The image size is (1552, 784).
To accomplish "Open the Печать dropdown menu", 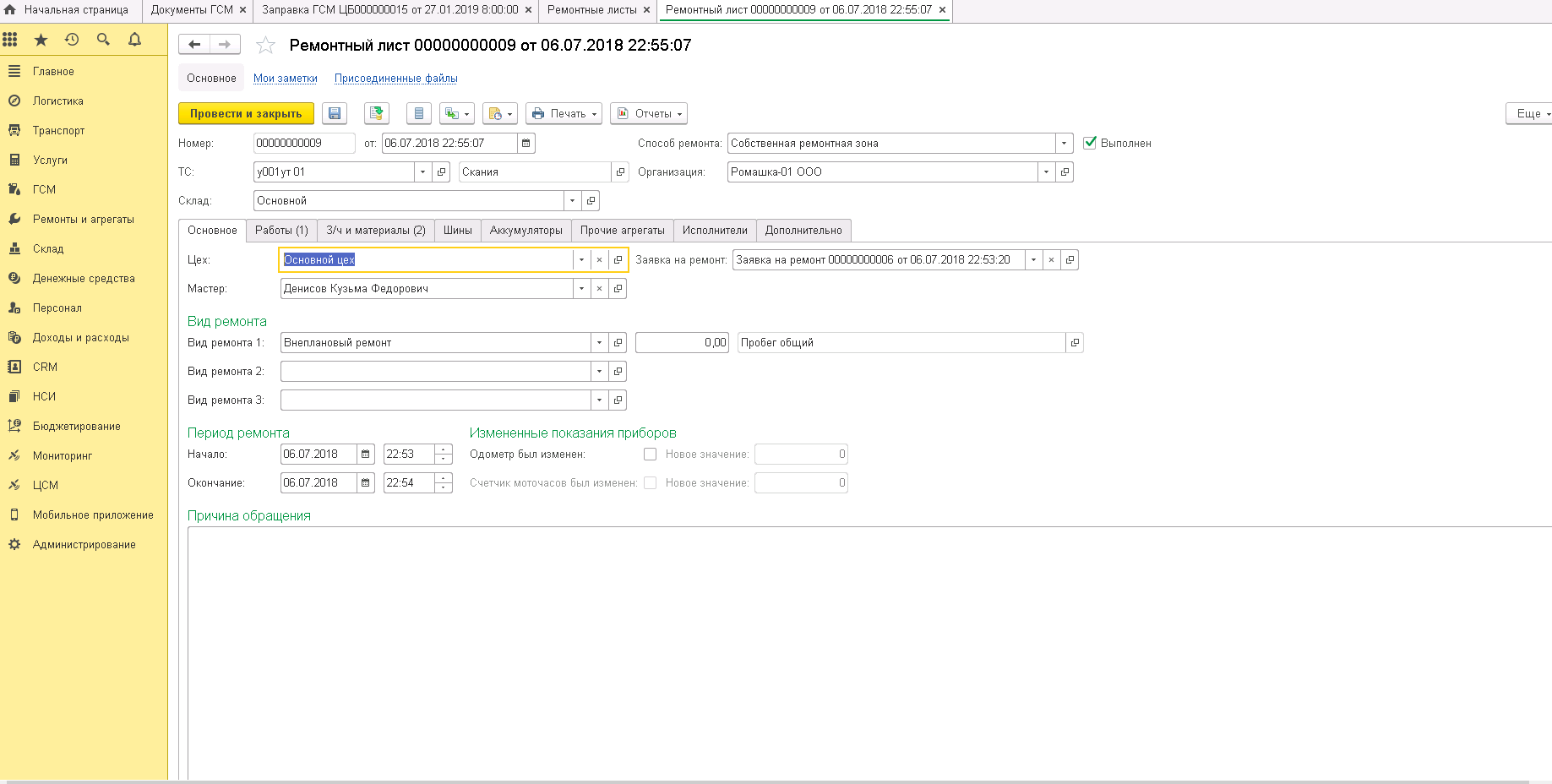I will pos(564,113).
